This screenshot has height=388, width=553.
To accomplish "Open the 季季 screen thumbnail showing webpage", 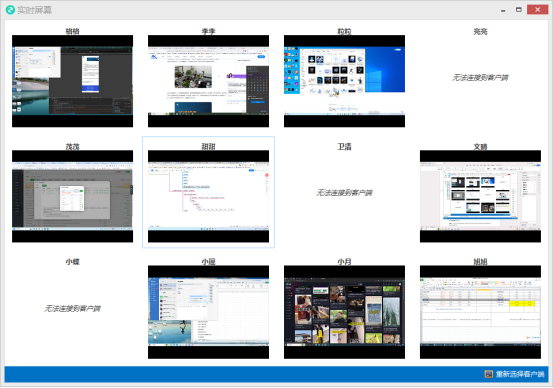I will click(208, 81).
